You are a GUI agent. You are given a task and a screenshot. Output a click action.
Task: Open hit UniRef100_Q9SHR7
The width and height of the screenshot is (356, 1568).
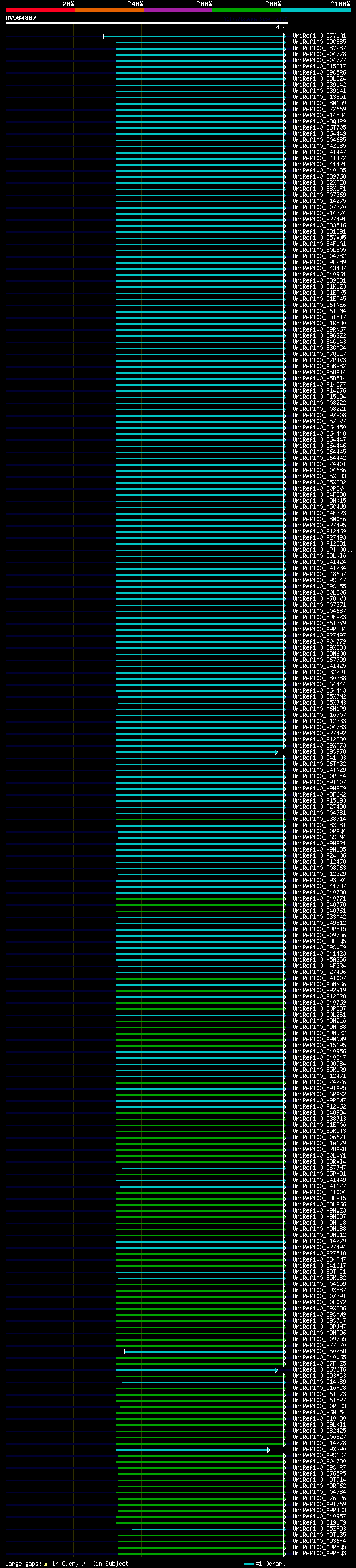(319, 1467)
